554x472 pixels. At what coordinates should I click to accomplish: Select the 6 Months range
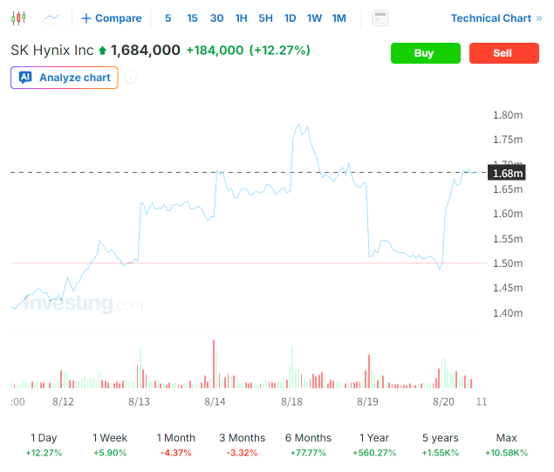[x=308, y=445]
